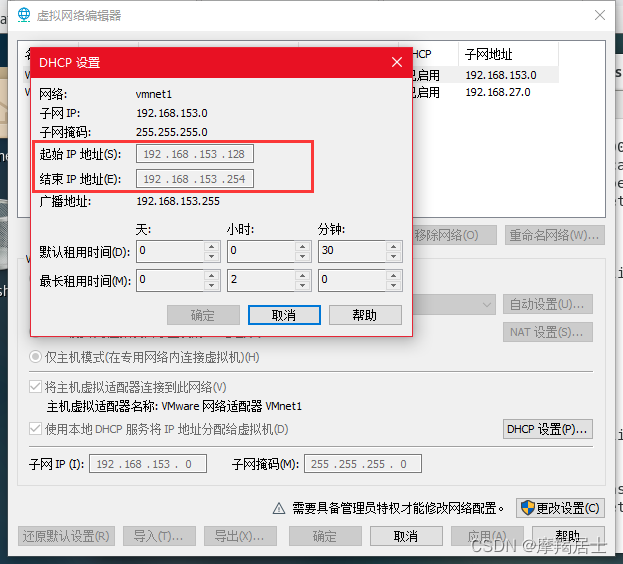
Task: Click the 应用(A) button
Action: click(x=488, y=536)
